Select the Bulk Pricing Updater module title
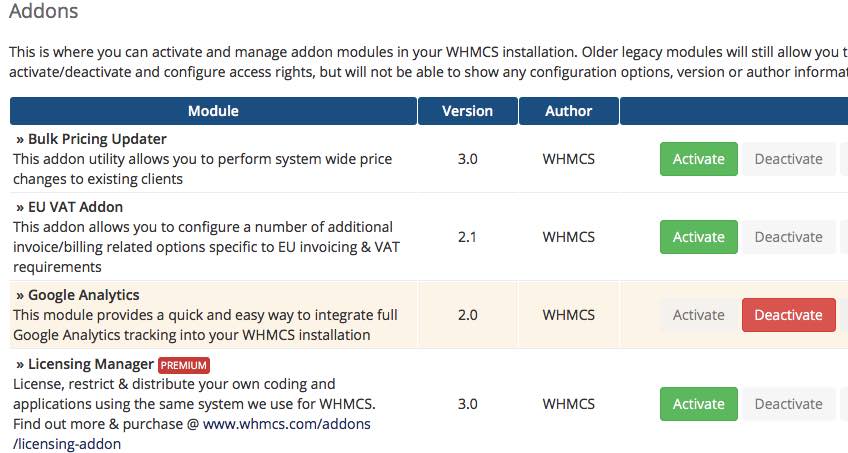Screen dimensions: 848x453 [97, 139]
